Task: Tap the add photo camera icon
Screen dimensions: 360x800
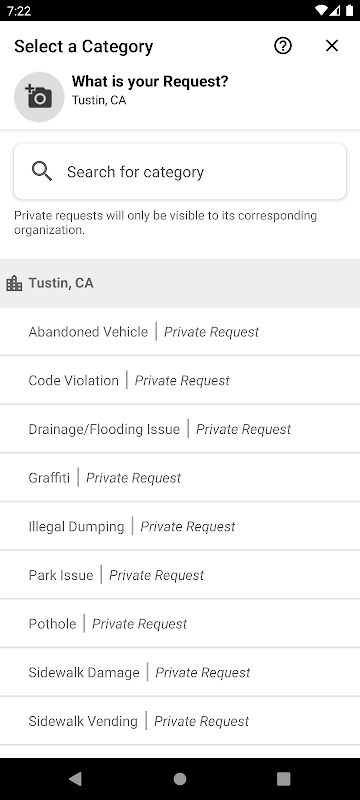Action: click(39, 97)
